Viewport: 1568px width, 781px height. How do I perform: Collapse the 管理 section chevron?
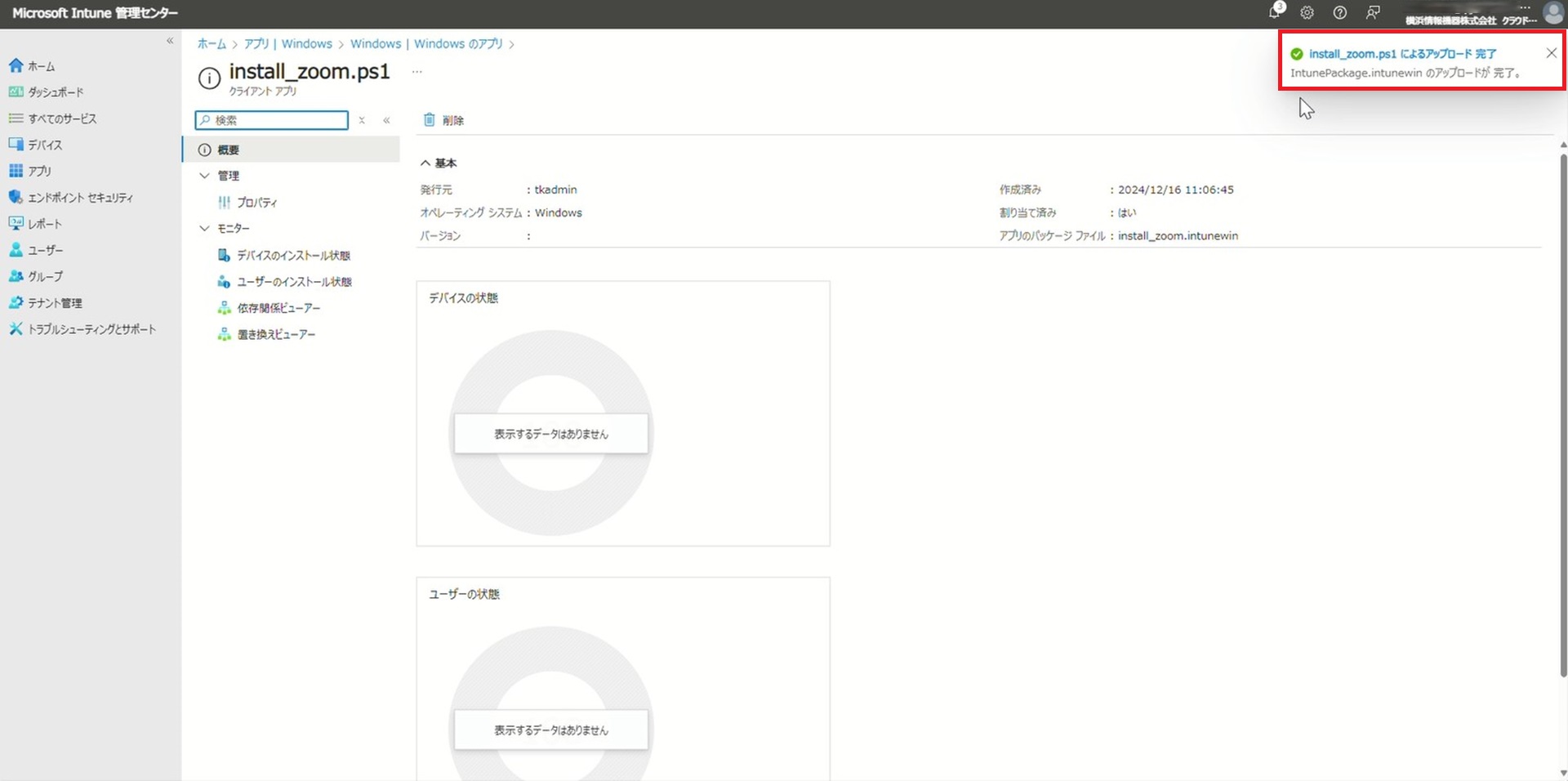pos(204,176)
